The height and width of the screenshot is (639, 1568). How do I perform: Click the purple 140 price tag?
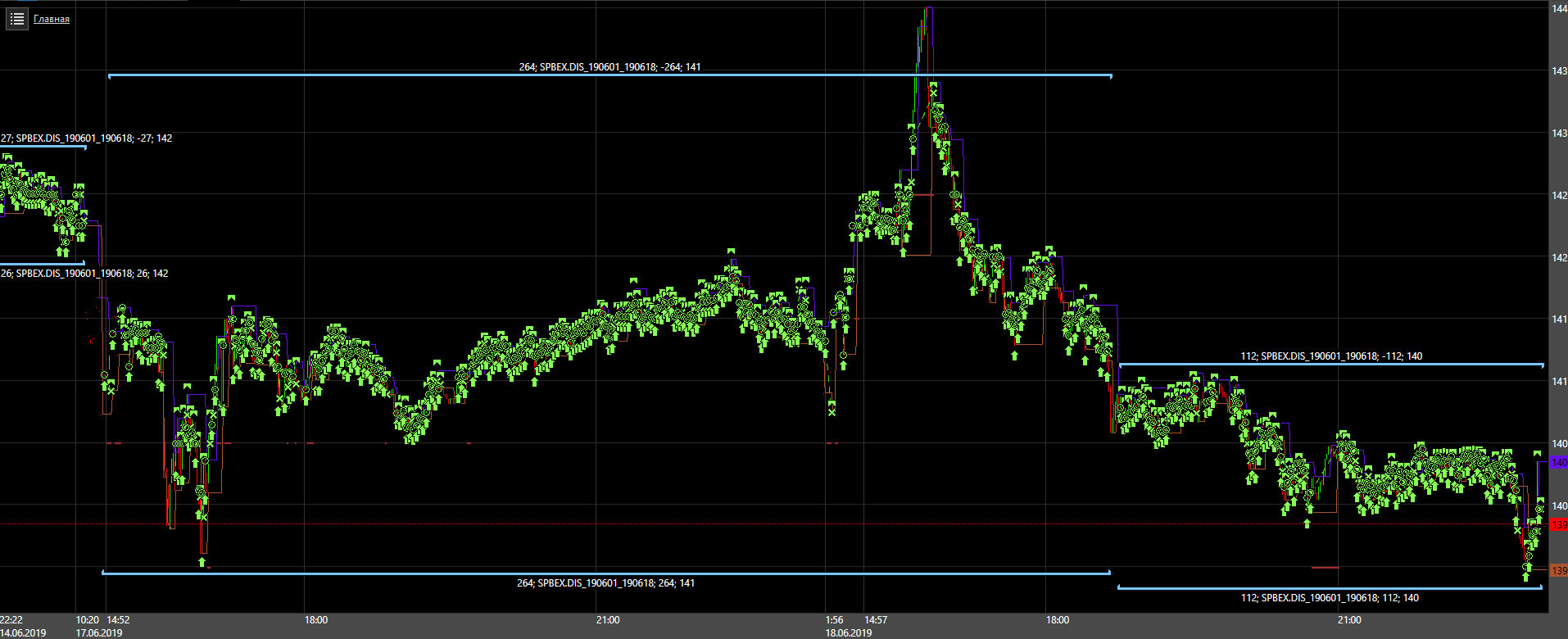pos(1558,463)
